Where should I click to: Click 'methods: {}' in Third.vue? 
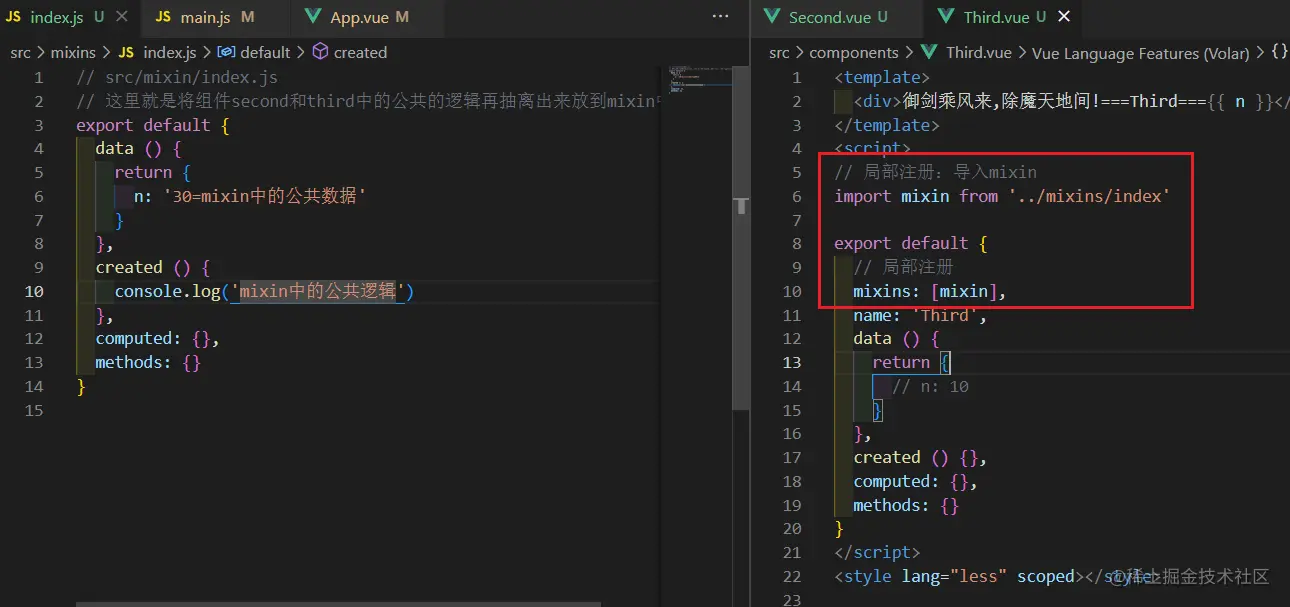pyautogui.click(x=906, y=505)
